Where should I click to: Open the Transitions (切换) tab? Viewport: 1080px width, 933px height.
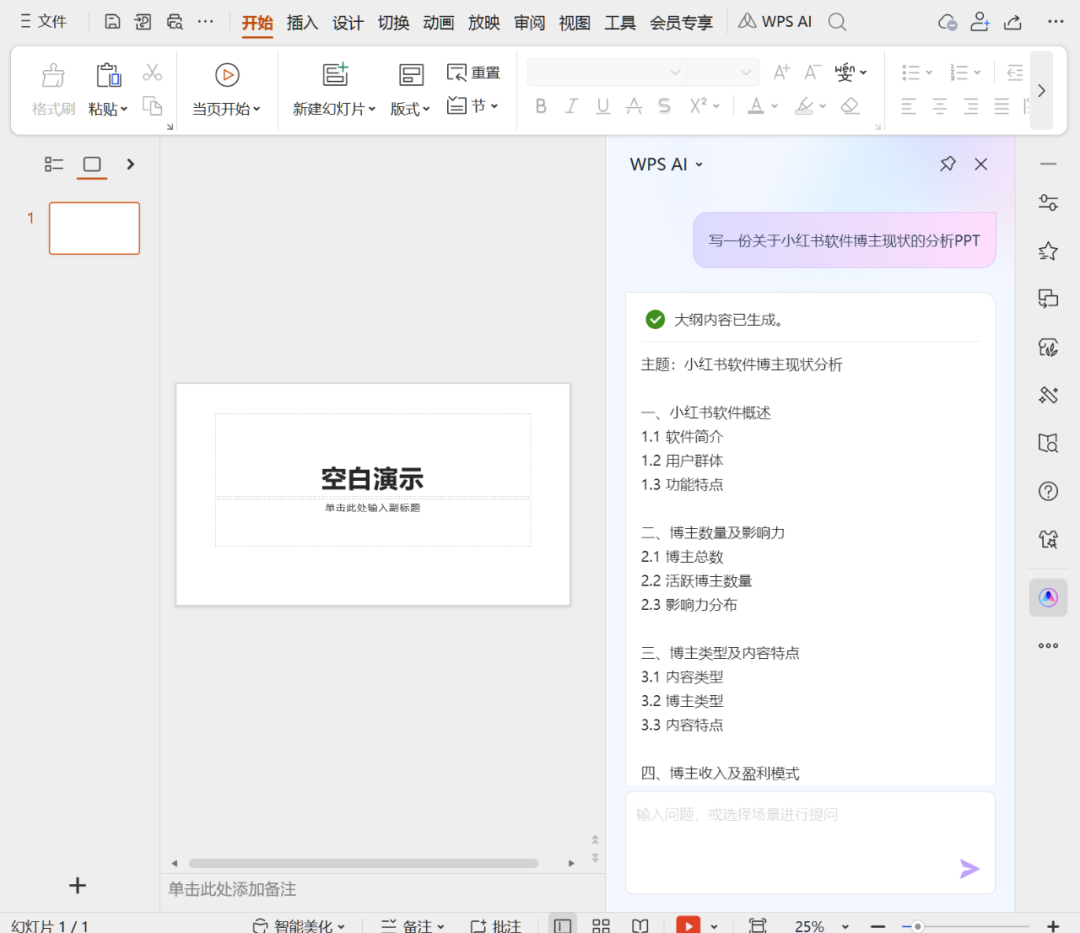(393, 23)
